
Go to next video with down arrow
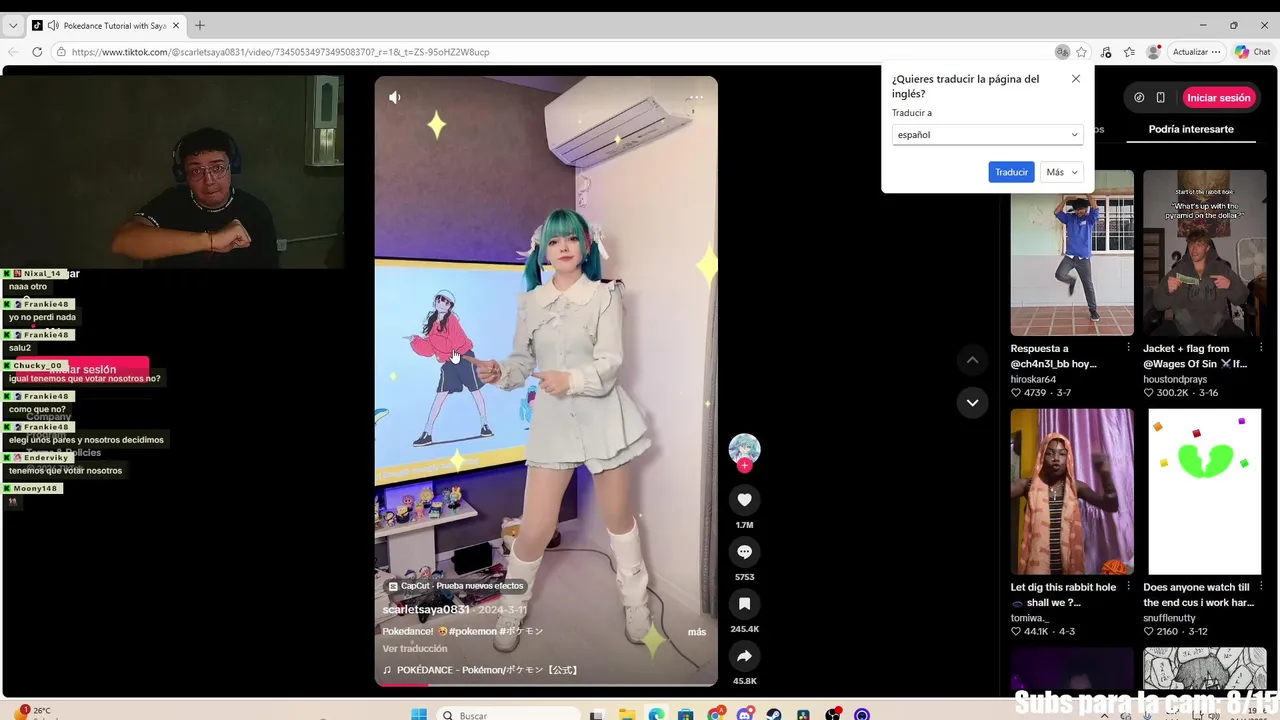(x=972, y=403)
